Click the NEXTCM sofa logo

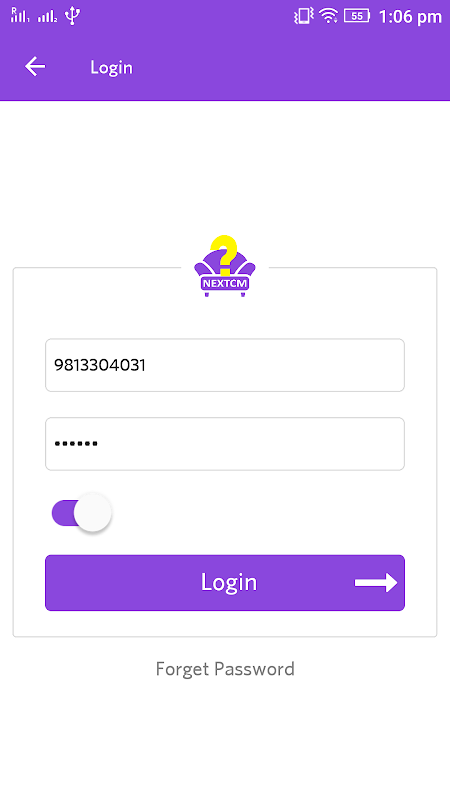(x=225, y=266)
